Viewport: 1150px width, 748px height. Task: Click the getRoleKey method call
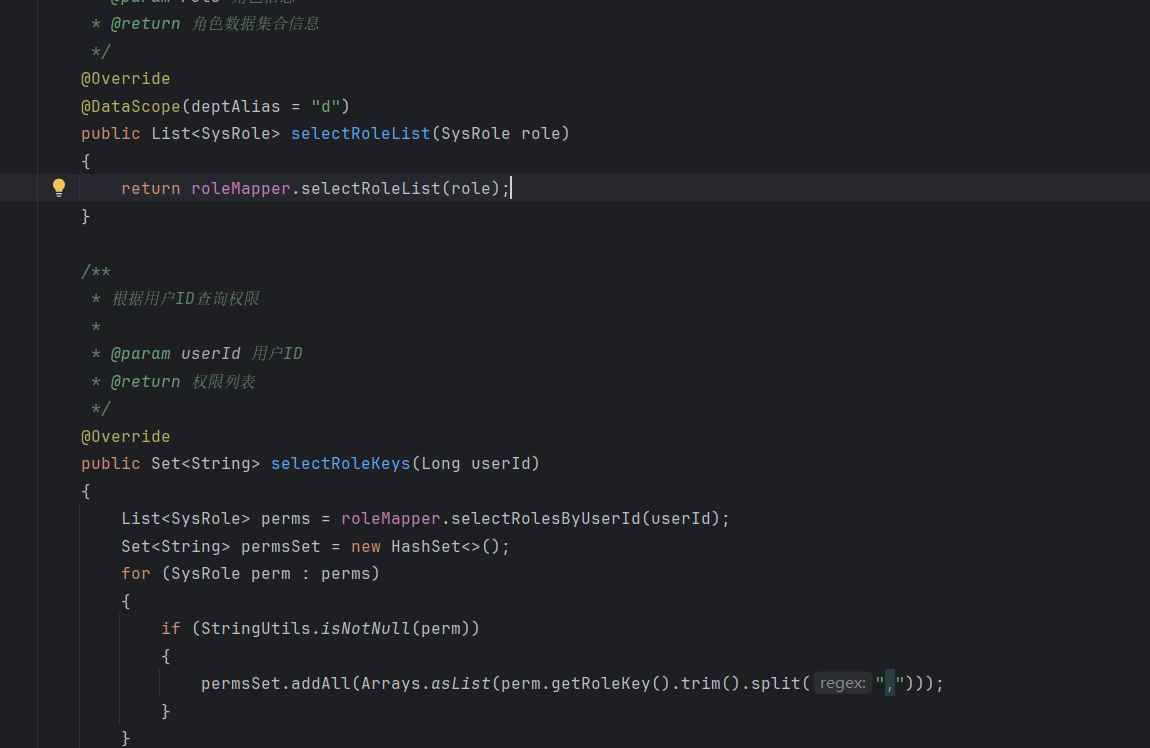click(601, 683)
